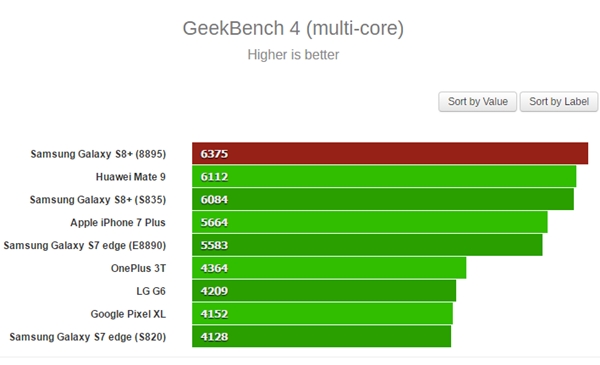The width and height of the screenshot is (600, 365).
Task: Select the red Samsung Galaxy S8+ (8895) bar
Action: tap(390, 153)
